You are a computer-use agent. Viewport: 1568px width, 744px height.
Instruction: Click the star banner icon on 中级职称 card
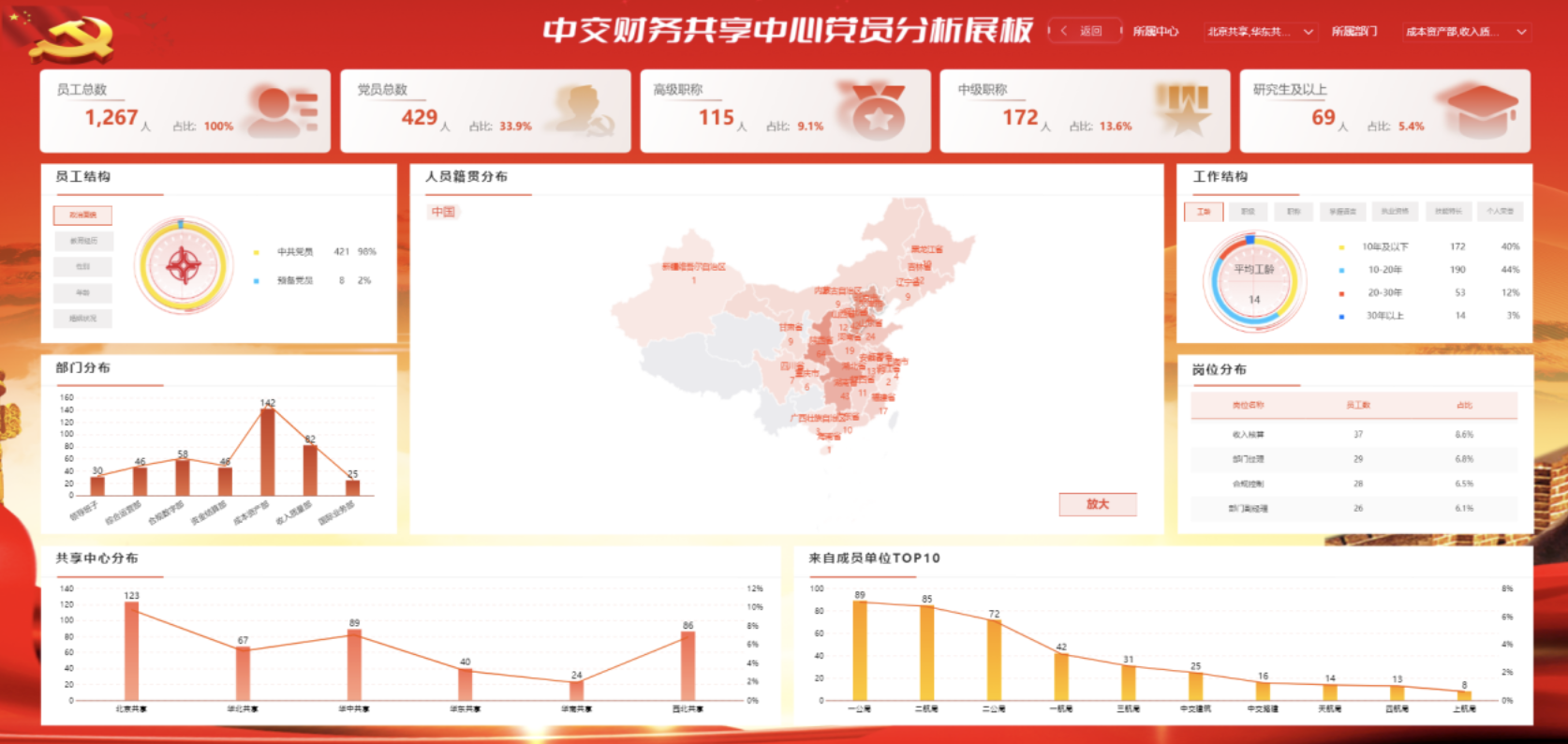pos(1183,111)
